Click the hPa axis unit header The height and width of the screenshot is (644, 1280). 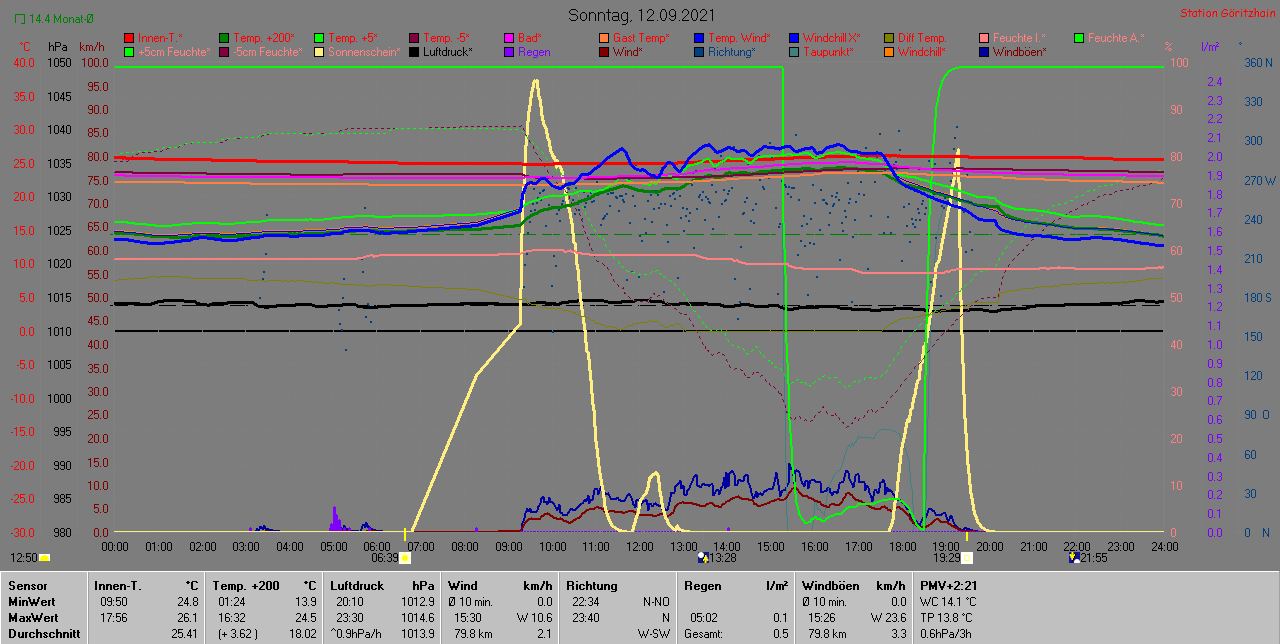point(58,47)
